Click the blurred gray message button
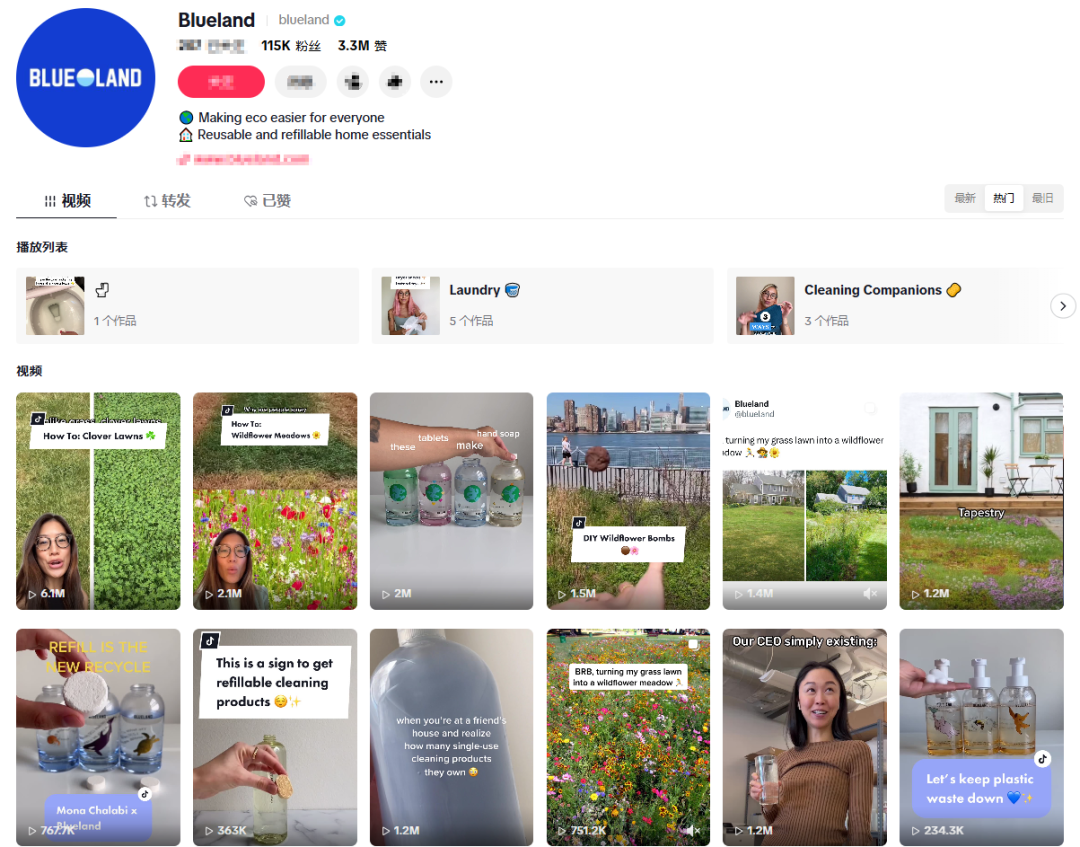The image size is (1080, 847). [x=300, y=82]
